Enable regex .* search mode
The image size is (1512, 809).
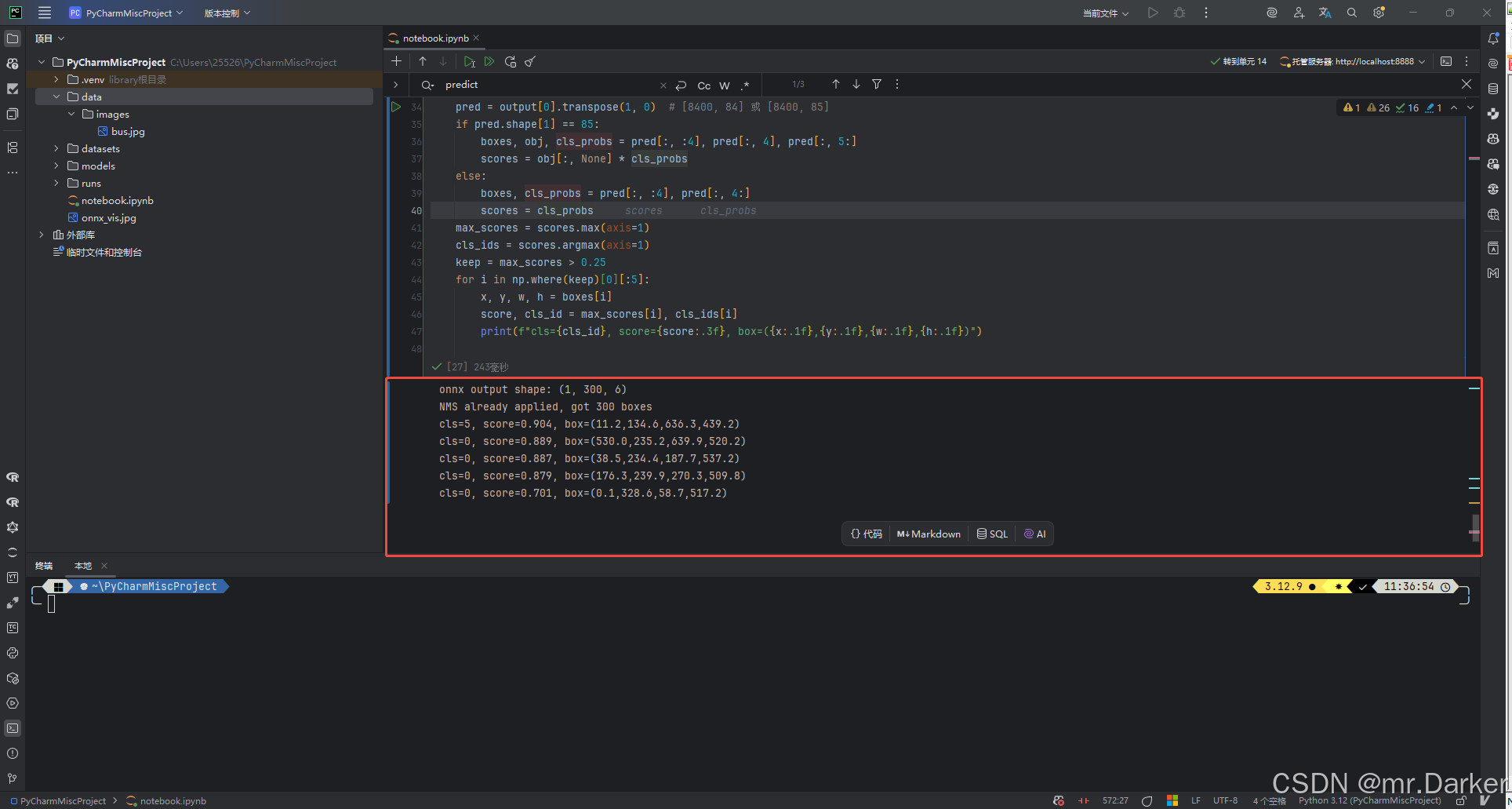point(745,86)
